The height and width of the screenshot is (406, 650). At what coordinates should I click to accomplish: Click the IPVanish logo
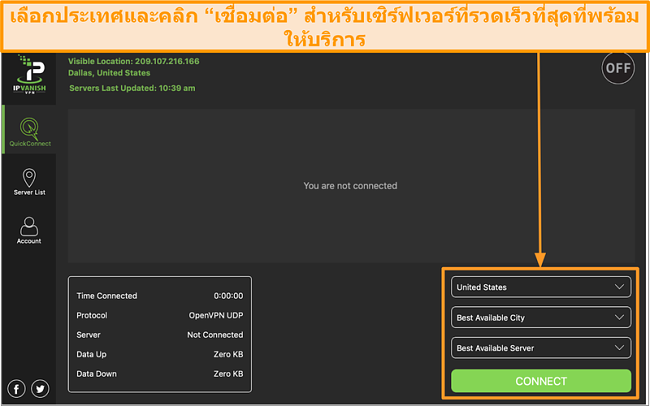pyautogui.click(x=29, y=75)
